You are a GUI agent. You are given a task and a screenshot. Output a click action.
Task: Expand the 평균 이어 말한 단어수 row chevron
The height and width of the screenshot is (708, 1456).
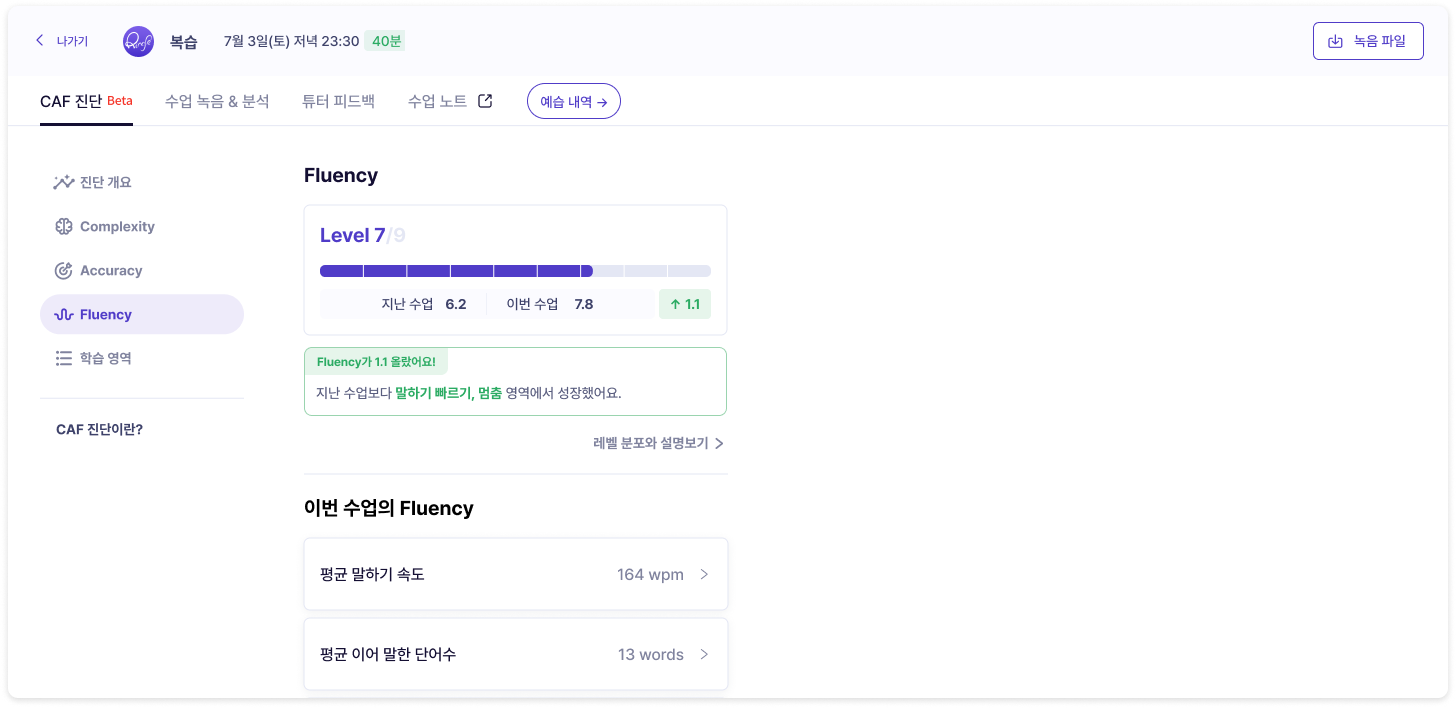704,654
